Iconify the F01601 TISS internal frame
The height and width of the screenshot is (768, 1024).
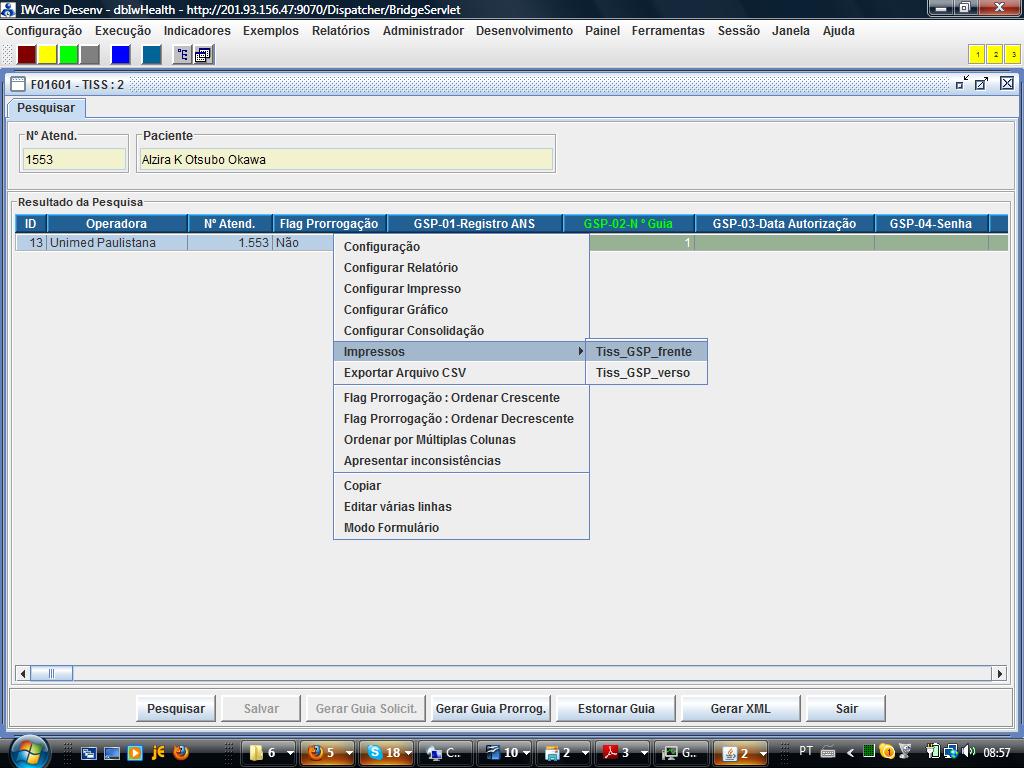(x=962, y=83)
